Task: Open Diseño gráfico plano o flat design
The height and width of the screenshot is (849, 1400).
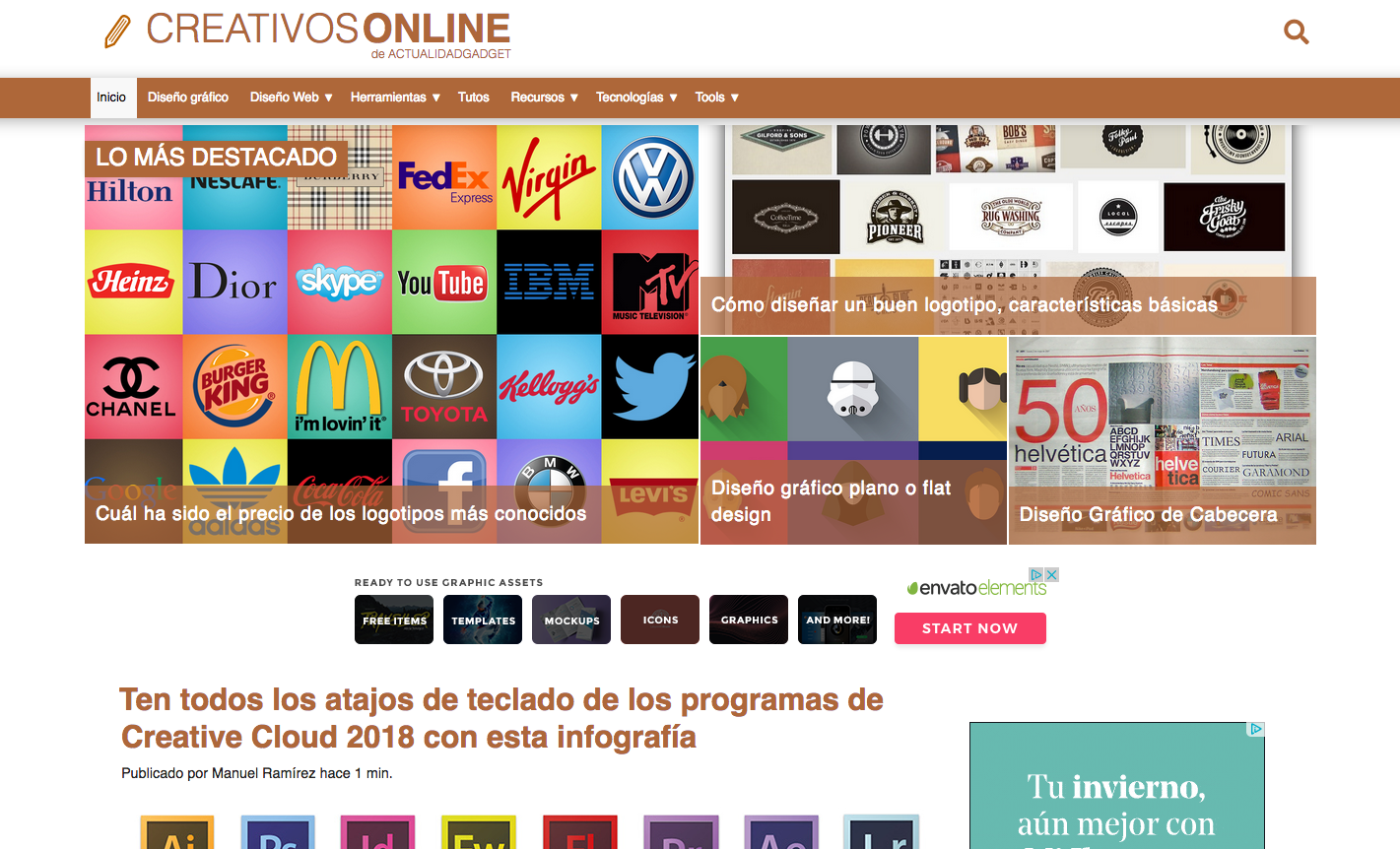Action: coord(832,501)
